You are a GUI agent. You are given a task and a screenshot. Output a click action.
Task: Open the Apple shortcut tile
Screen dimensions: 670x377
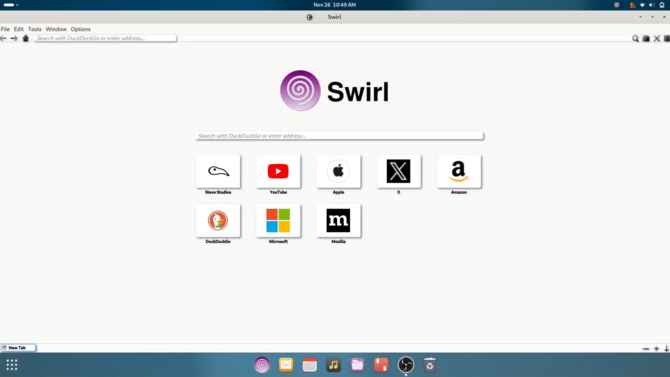338,171
